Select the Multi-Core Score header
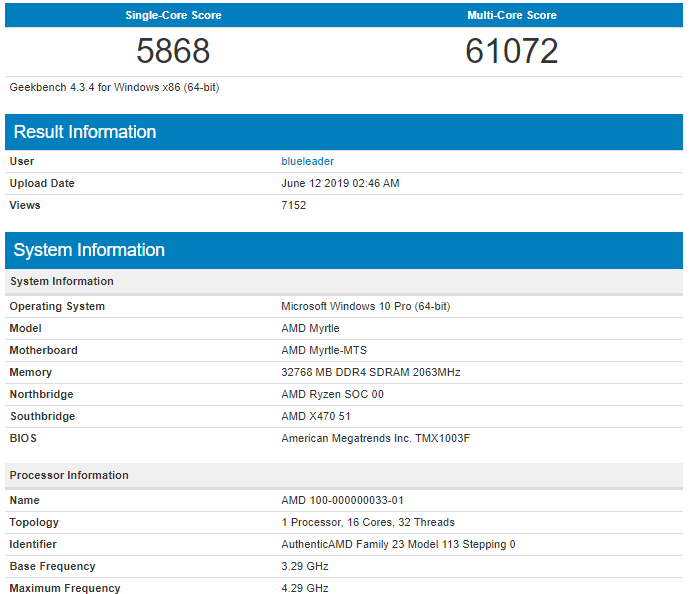The image size is (692, 594). (512, 15)
